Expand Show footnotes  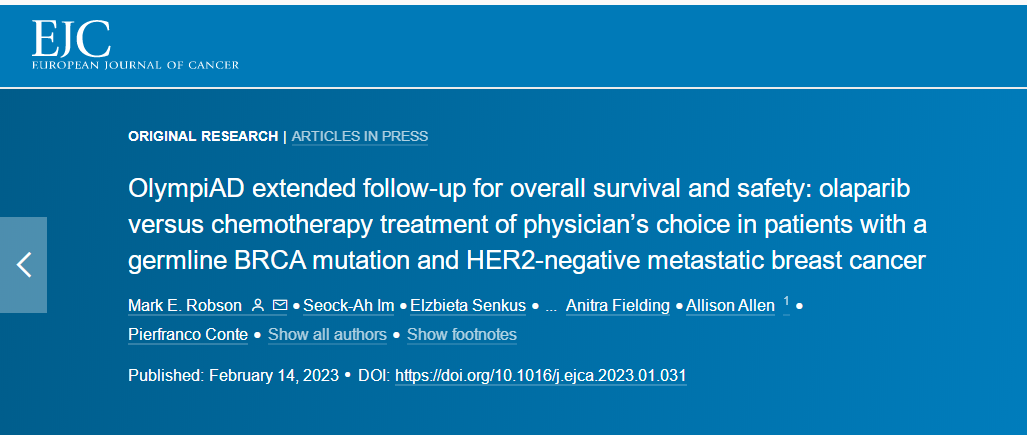coord(461,334)
